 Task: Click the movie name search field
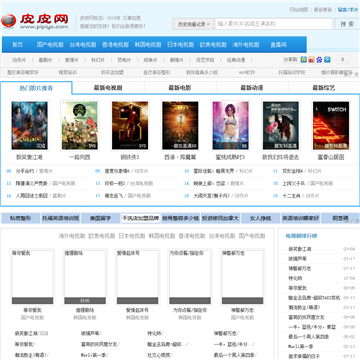click(x=274, y=24)
